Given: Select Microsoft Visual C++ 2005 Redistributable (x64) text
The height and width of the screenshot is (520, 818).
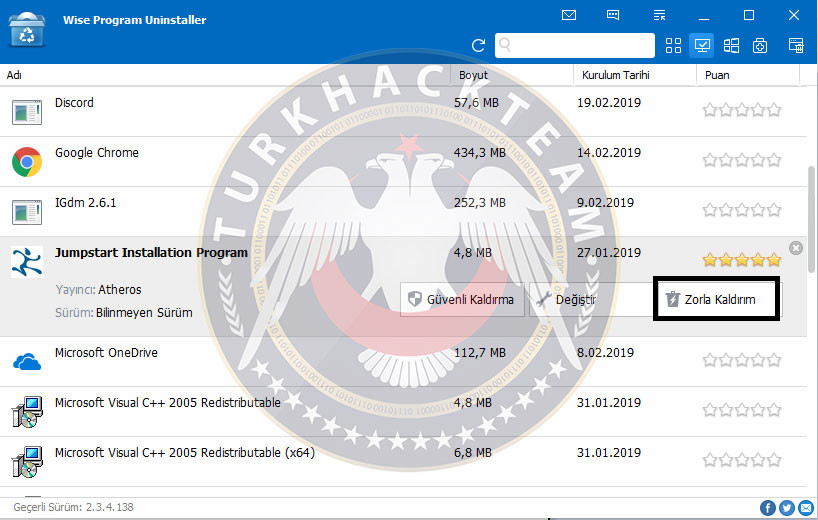Looking at the screenshot, I should click(185, 453).
